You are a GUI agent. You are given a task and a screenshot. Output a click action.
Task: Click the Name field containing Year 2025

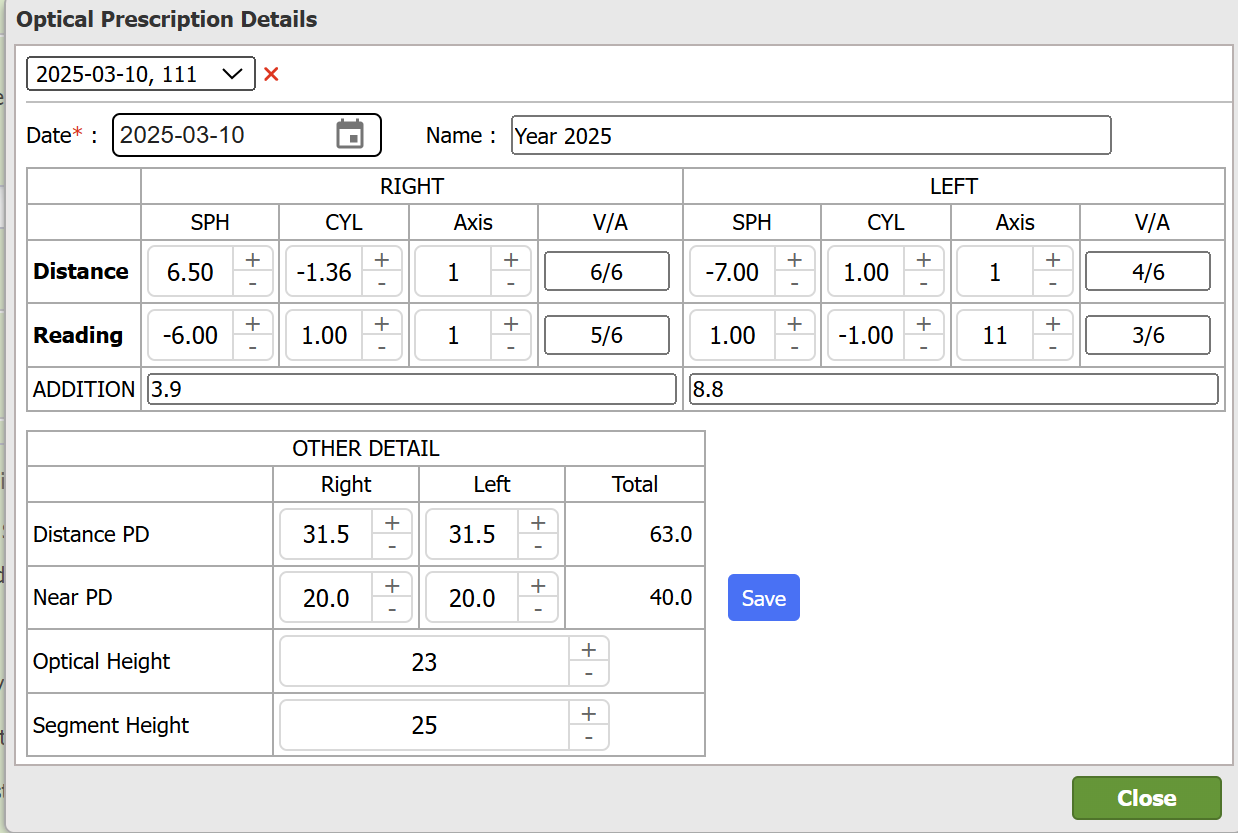[810, 136]
